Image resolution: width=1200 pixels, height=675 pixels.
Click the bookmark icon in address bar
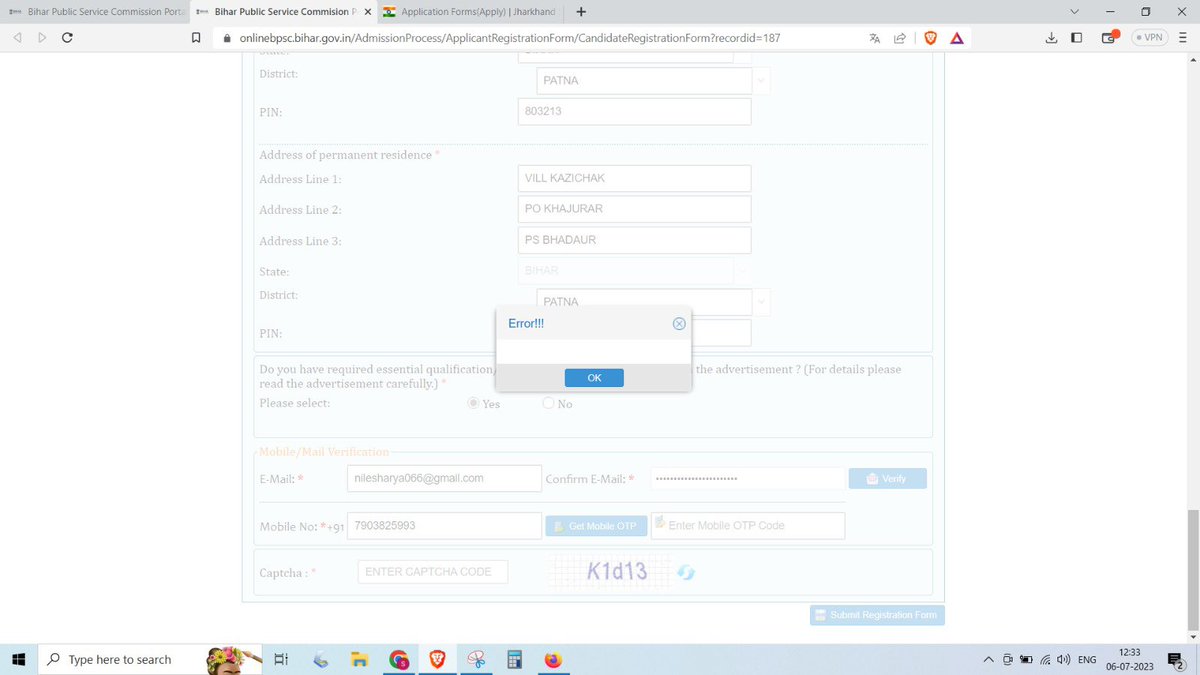coord(196,38)
